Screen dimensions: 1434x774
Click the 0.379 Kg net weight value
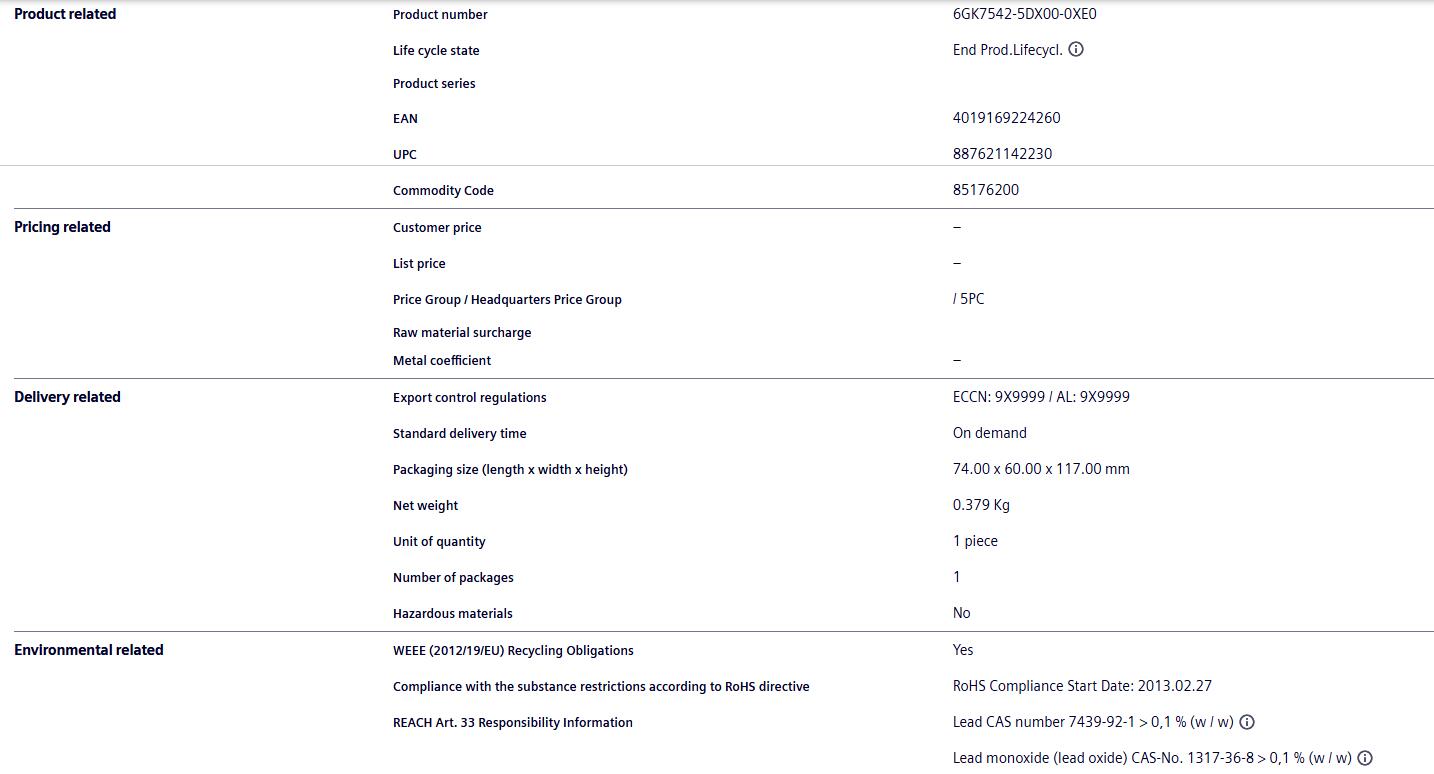coord(981,505)
